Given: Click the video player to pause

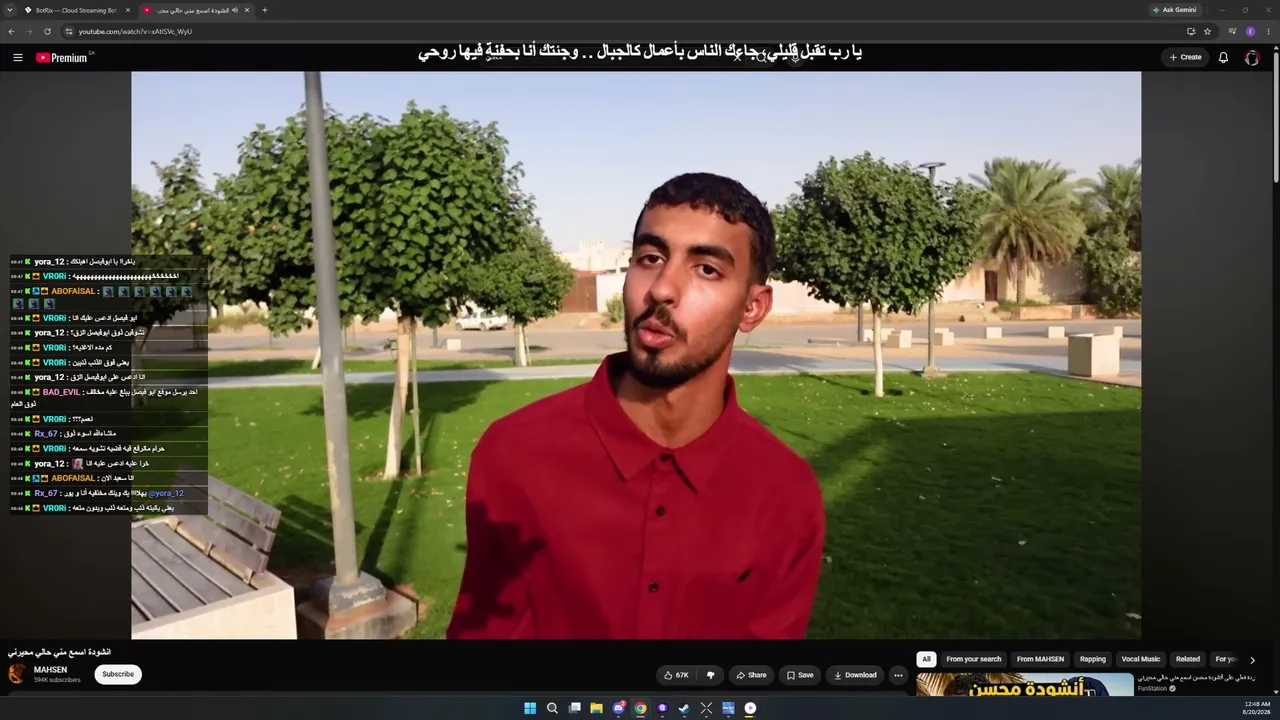Looking at the screenshot, I should tap(636, 355).
